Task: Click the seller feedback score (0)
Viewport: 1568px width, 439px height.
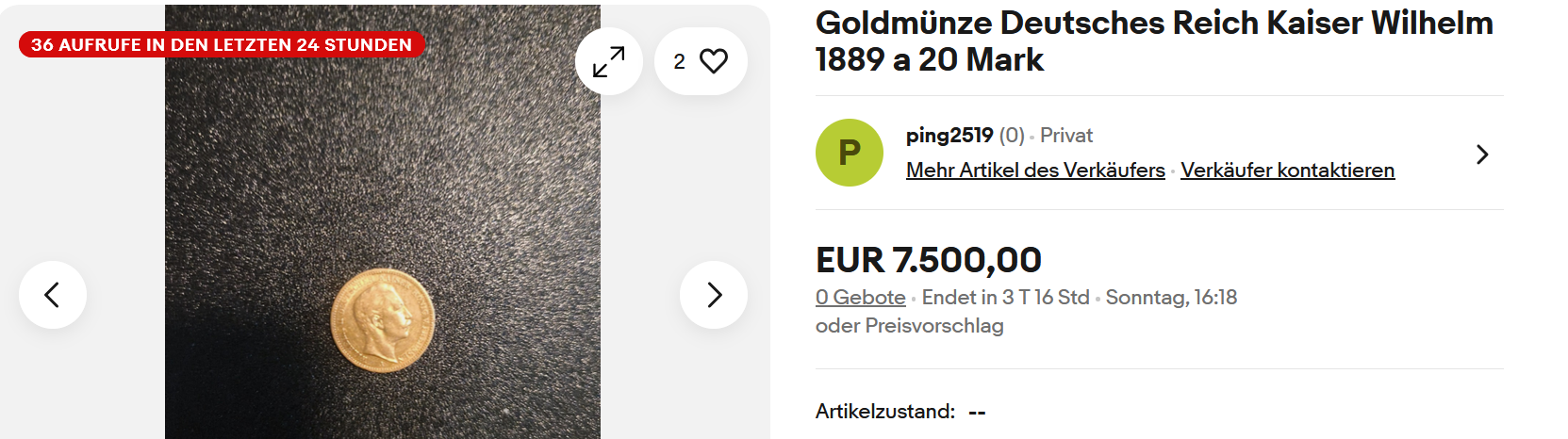Action: [x=1012, y=136]
